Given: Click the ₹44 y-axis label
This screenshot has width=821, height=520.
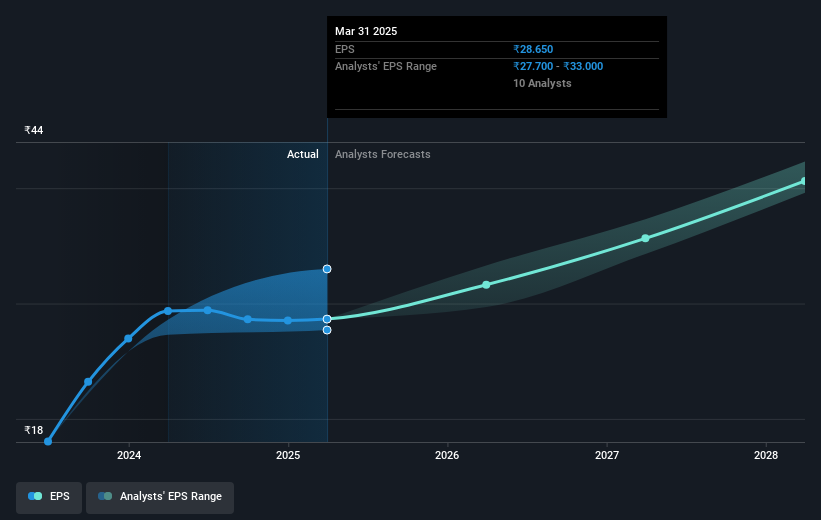Looking at the screenshot, I should [x=34, y=130].
